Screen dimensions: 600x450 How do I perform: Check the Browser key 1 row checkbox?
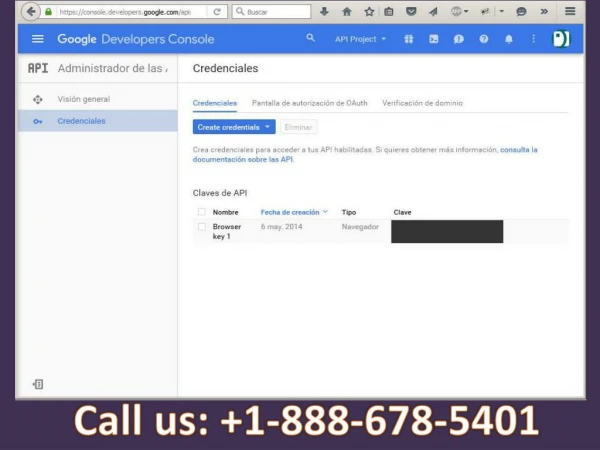click(x=202, y=227)
